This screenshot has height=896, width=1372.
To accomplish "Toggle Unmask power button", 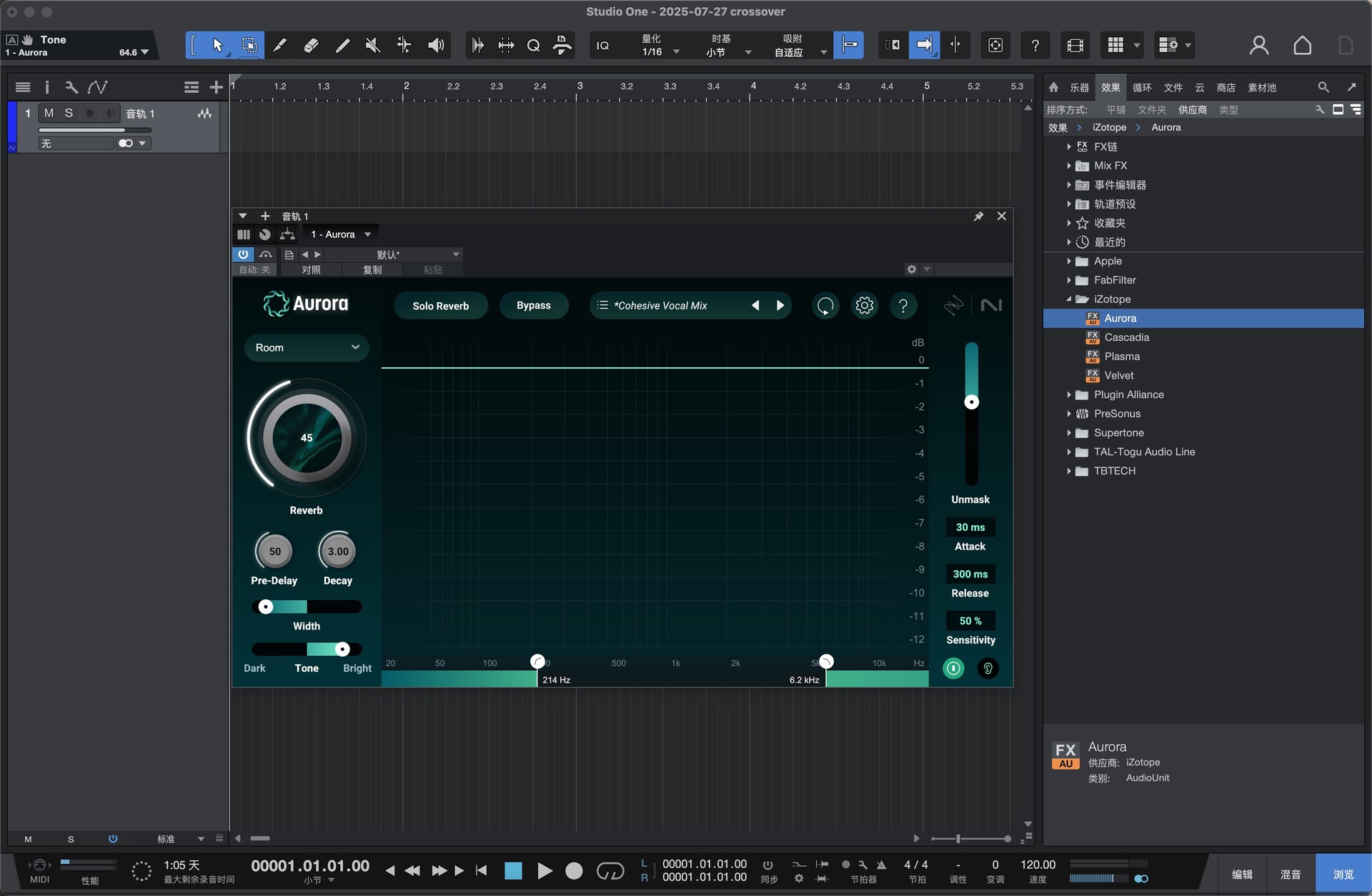I will click(x=953, y=669).
